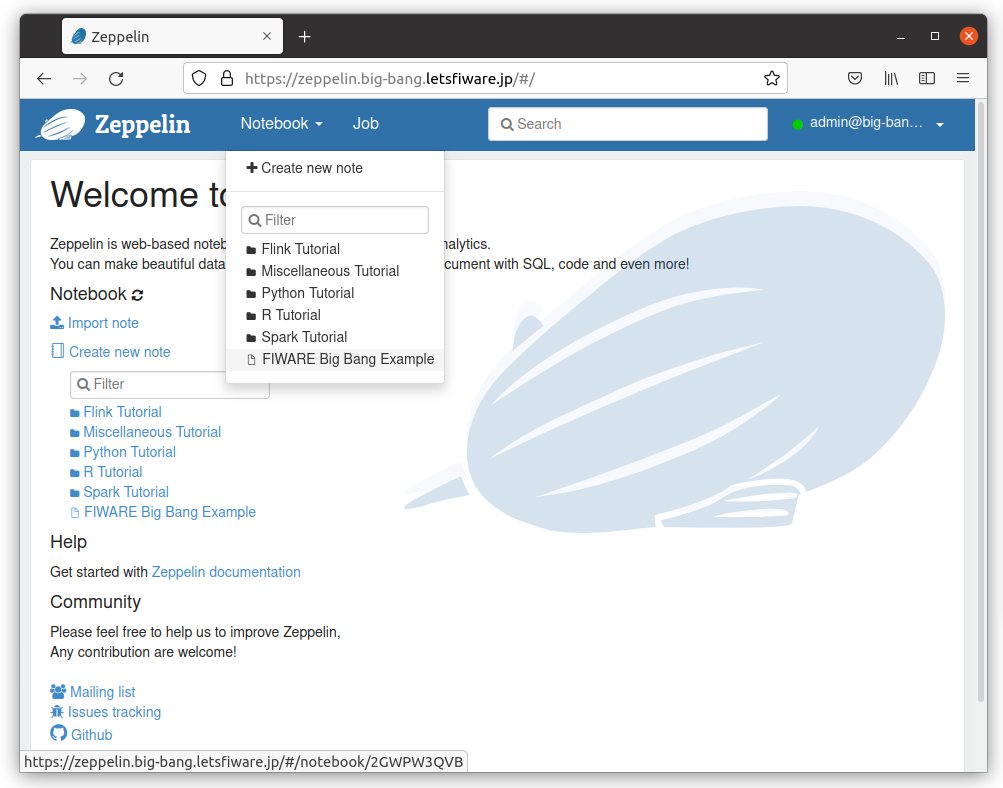Reload notes with the Notebook refresh icon
This screenshot has width=1003, height=788.
[x=138, y=295]
